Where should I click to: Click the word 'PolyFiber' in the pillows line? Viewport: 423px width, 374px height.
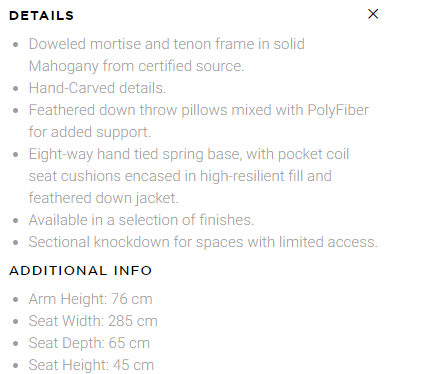(x=338, y=110)
